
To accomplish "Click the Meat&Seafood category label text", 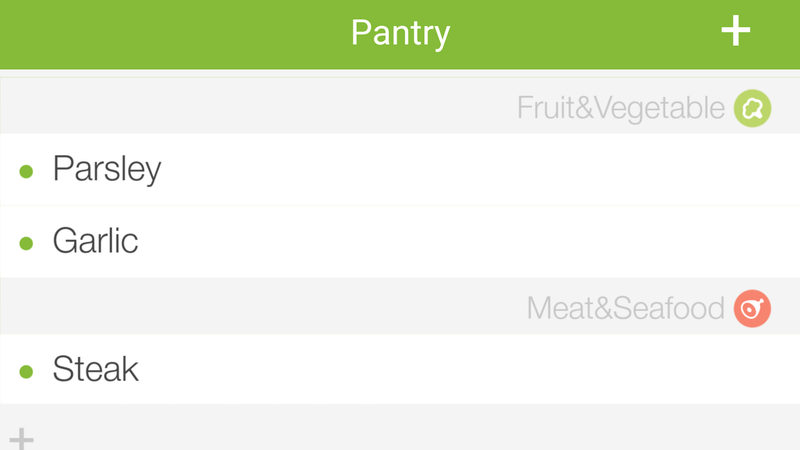I will tap(626, 309).
